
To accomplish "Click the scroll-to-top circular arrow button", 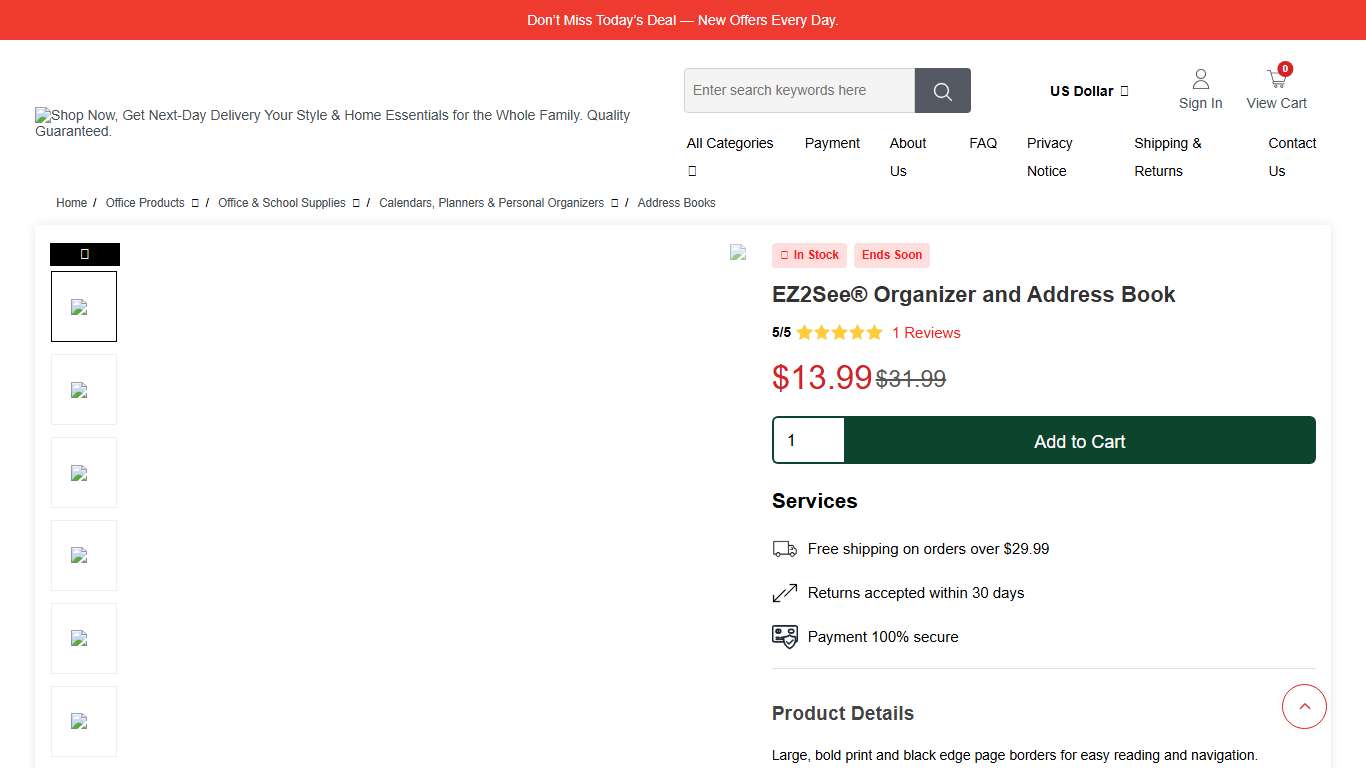I will [1304, 706].
